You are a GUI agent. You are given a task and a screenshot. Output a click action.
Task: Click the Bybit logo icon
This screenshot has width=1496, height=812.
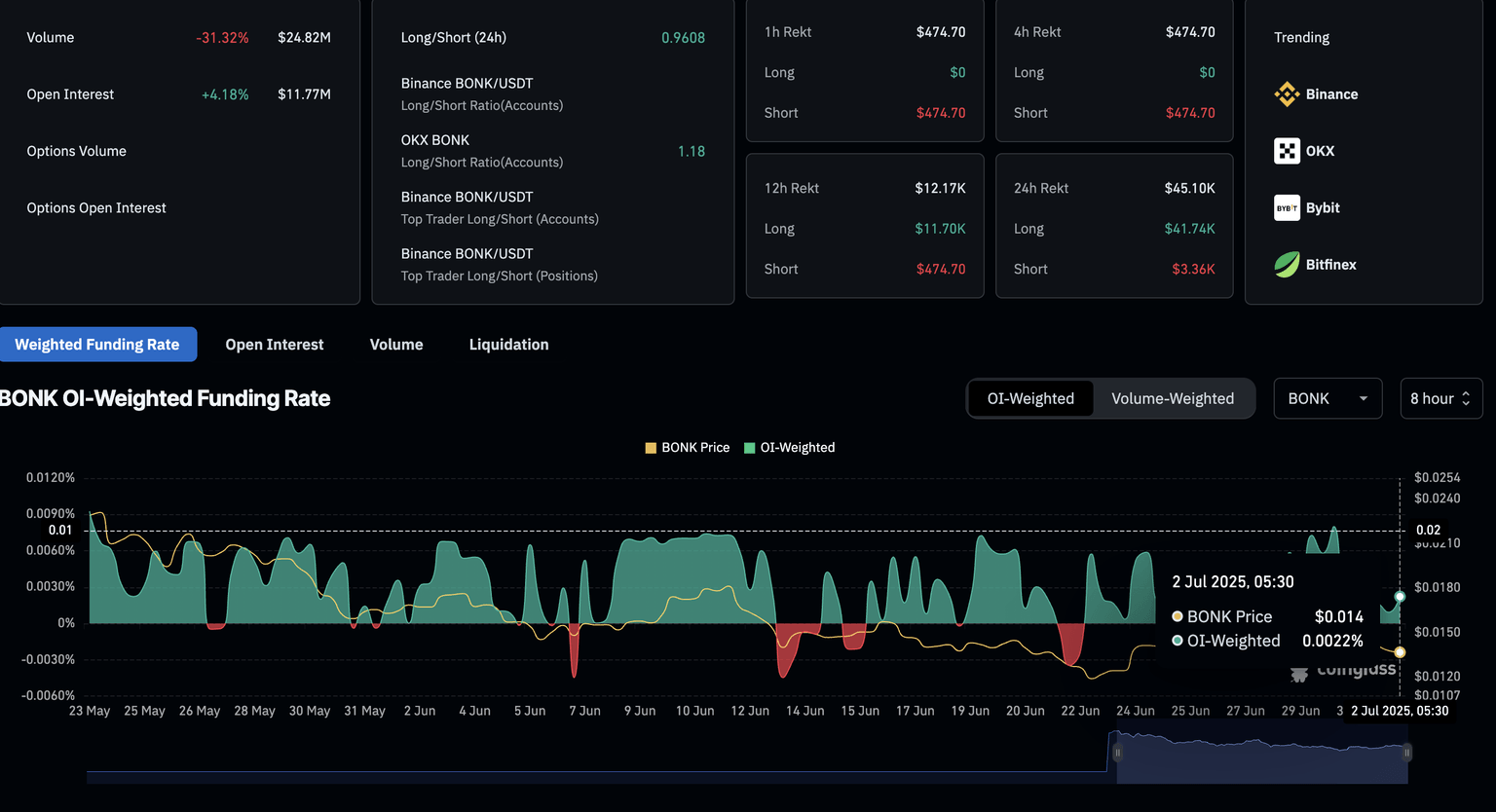point(1287,207)
